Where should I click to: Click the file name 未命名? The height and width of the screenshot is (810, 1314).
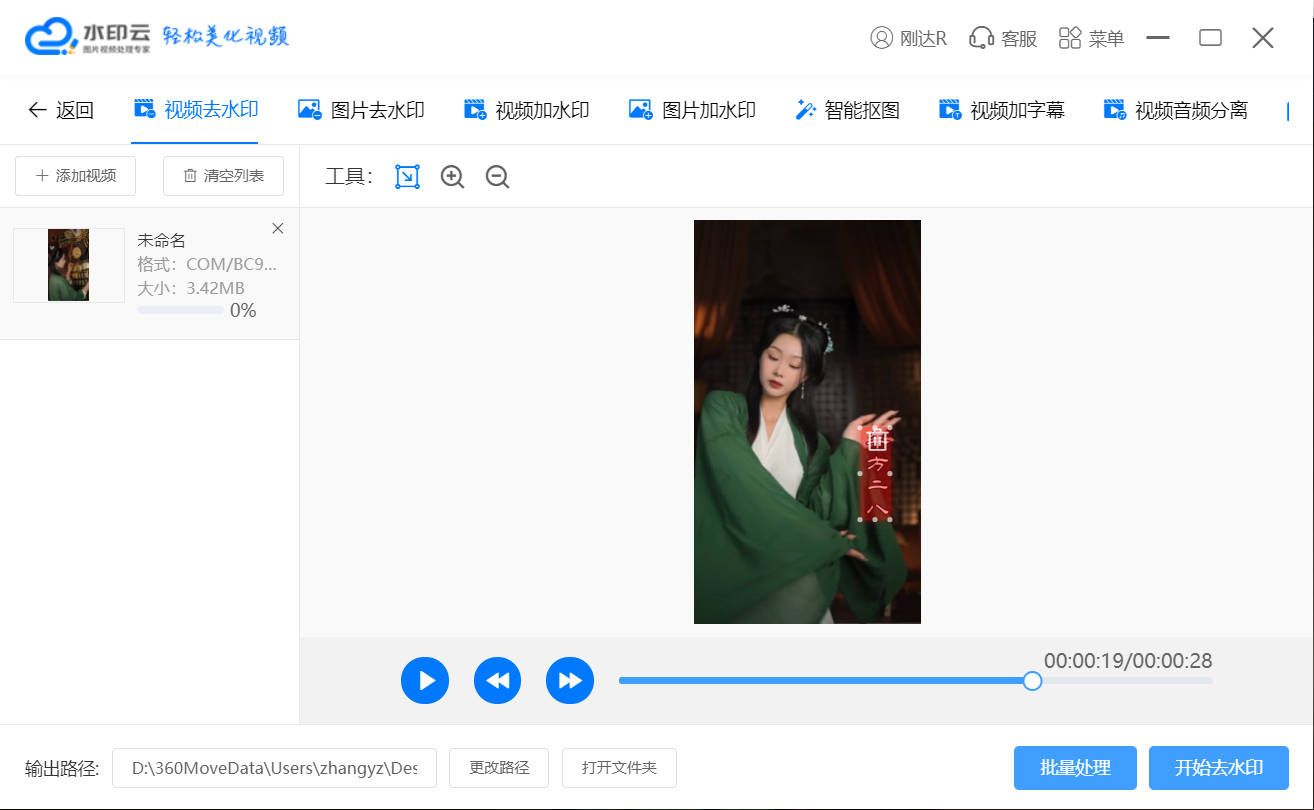(x=161, y=240)
